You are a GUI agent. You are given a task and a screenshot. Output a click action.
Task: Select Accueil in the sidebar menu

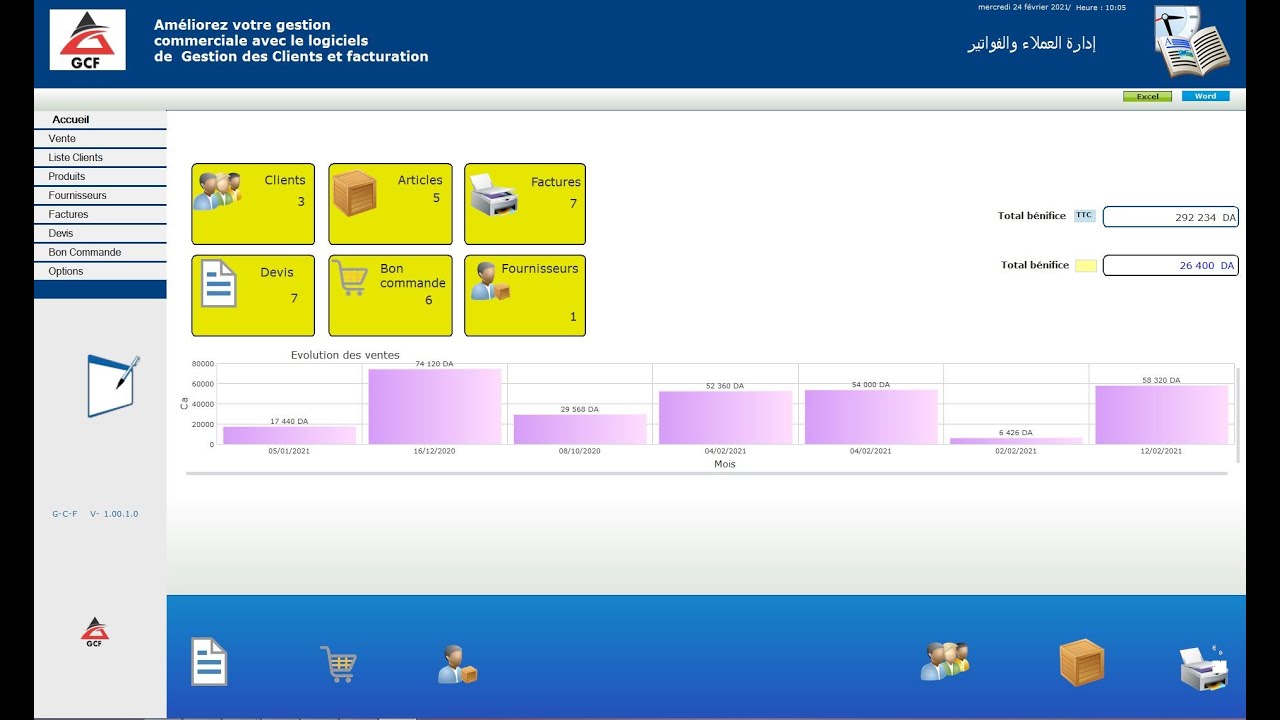tap(100, 120)
